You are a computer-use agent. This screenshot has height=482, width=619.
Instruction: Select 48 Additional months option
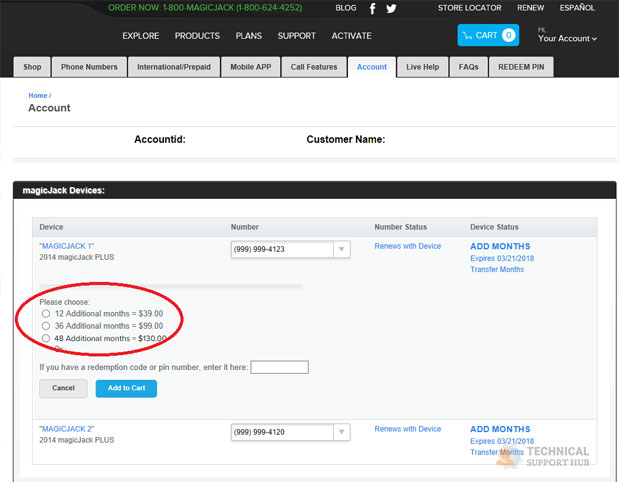point(46,338)
